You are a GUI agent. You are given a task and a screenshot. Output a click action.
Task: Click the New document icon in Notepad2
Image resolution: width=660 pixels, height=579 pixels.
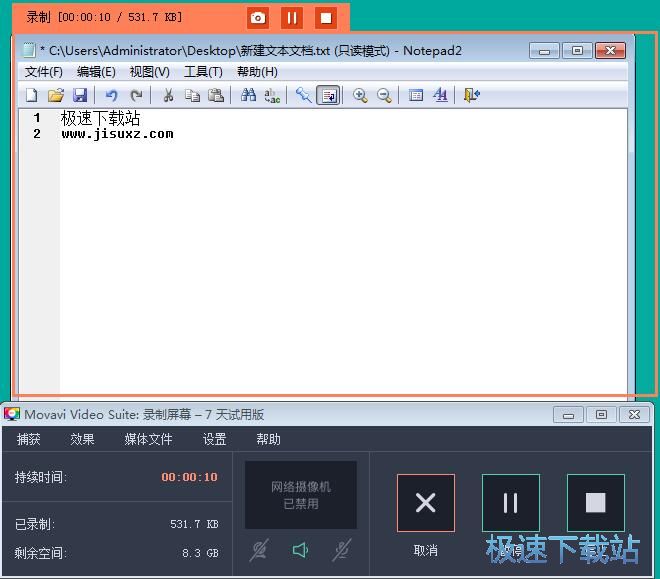pos(31,95)
